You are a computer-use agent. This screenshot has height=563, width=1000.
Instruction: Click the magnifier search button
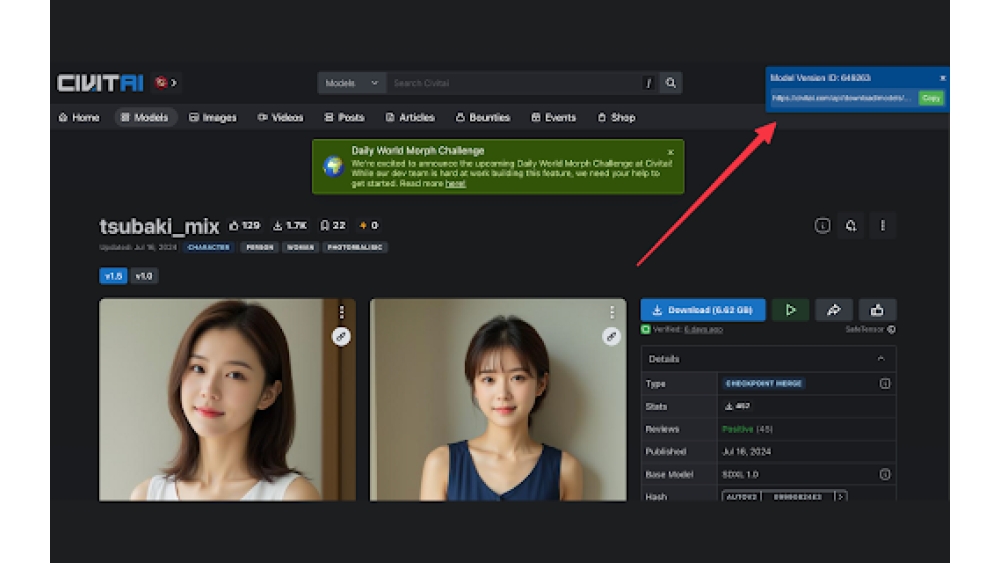coord(671,83)
